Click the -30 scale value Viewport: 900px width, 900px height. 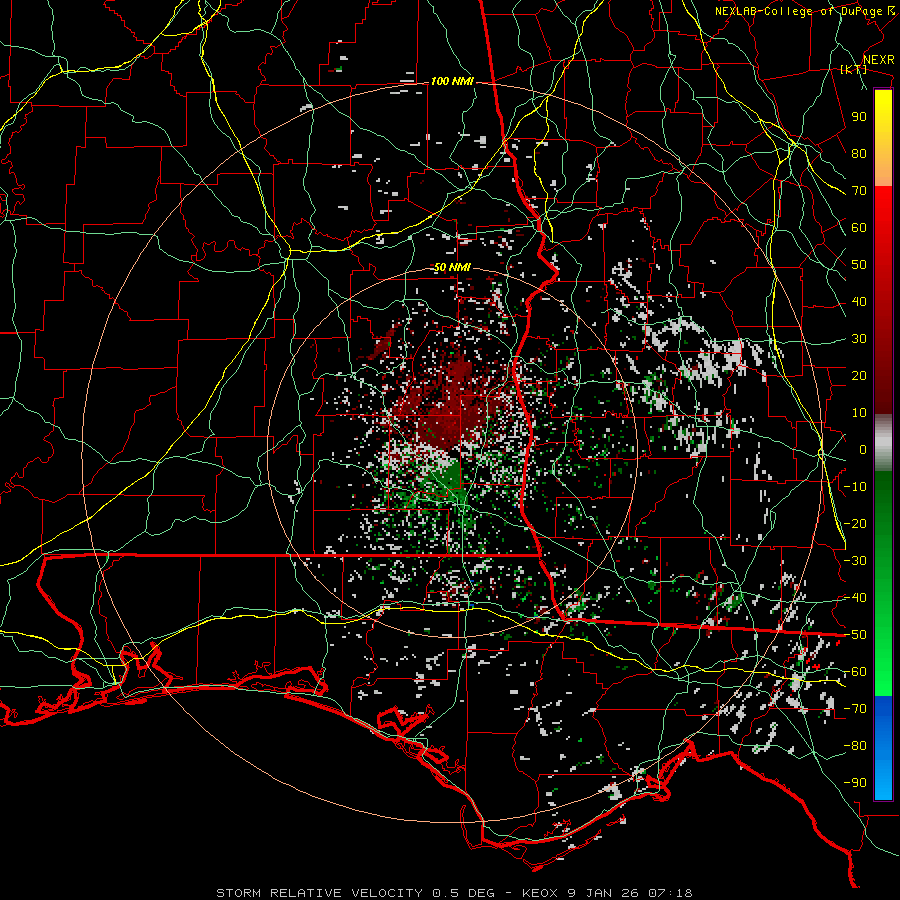(855, 561)
